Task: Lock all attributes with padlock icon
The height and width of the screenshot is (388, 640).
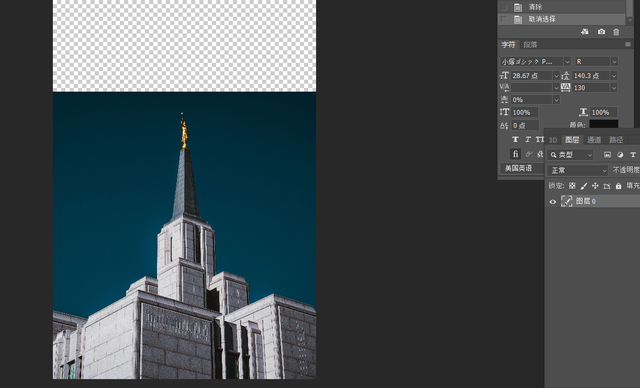Action: (x=618, y=186)
